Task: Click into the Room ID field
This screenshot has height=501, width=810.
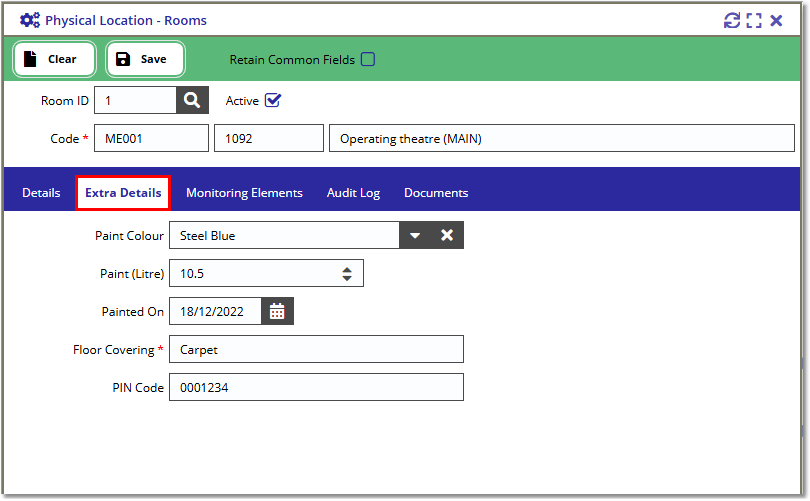Action: tap(135, 100)
